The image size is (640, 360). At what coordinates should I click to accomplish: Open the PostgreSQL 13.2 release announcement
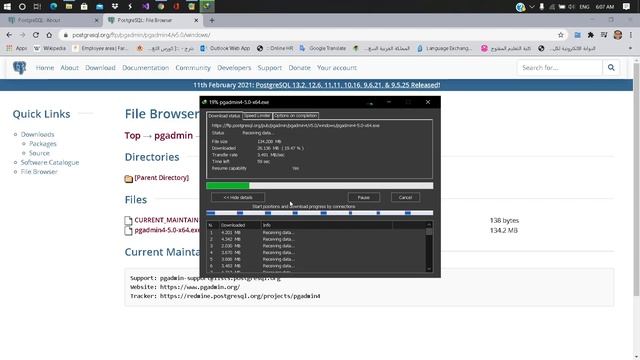click(348, 85)
